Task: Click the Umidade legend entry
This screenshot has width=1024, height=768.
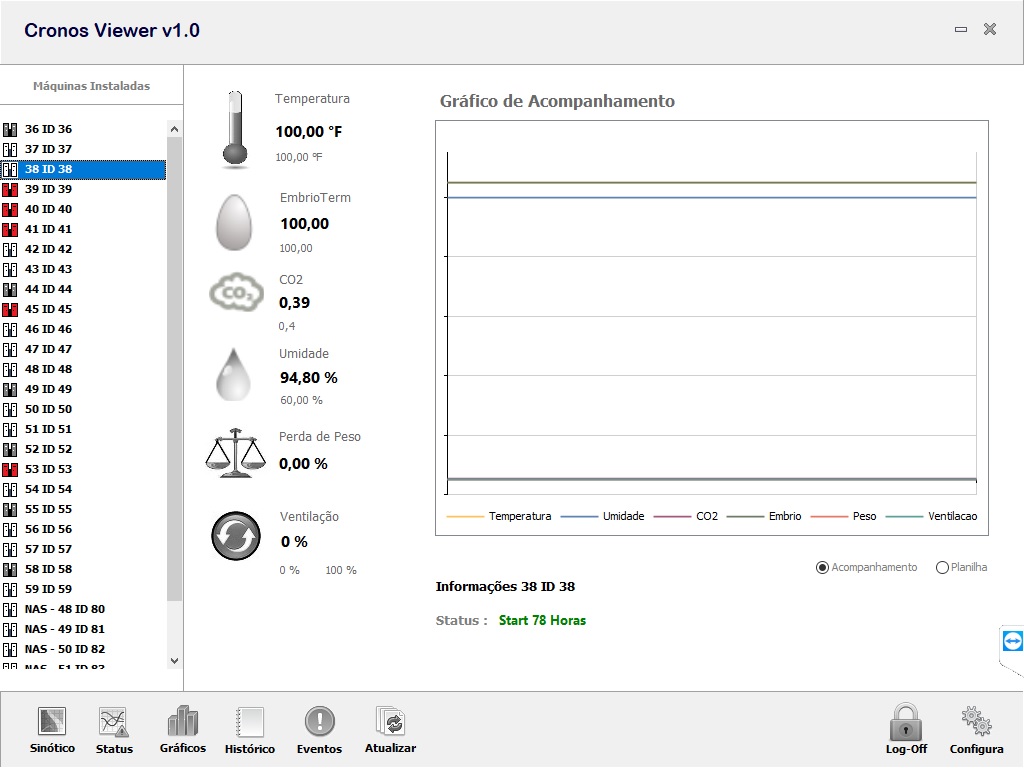Action: [x=623, y=516]
